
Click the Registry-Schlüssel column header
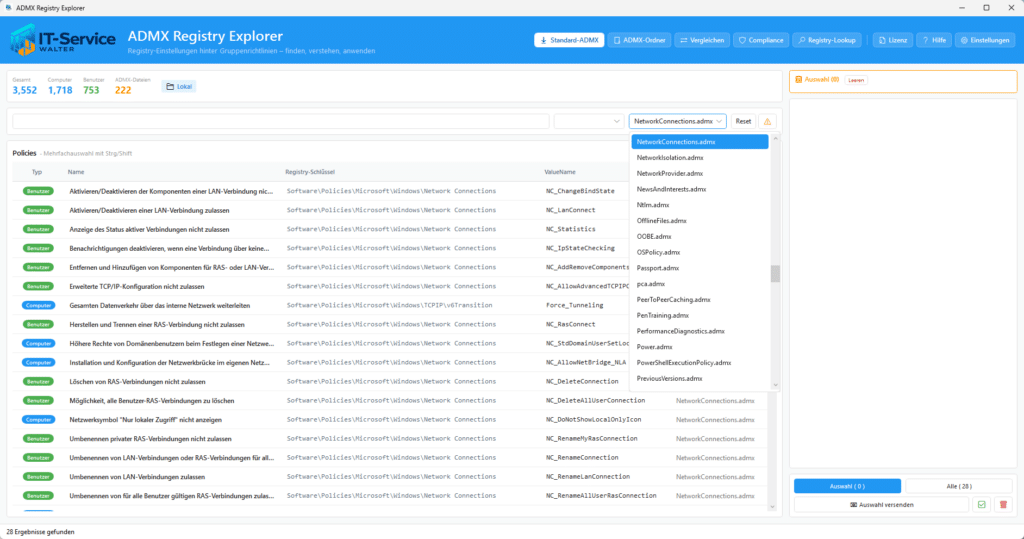310,172
